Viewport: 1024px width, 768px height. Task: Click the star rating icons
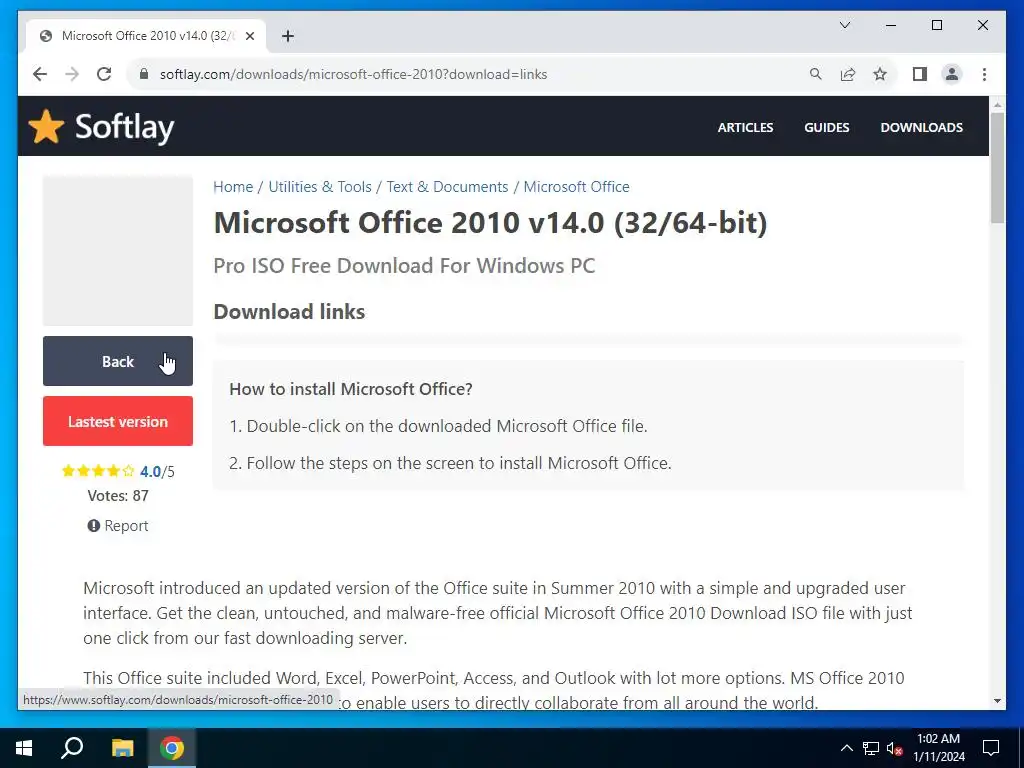(x=98, y=471)
